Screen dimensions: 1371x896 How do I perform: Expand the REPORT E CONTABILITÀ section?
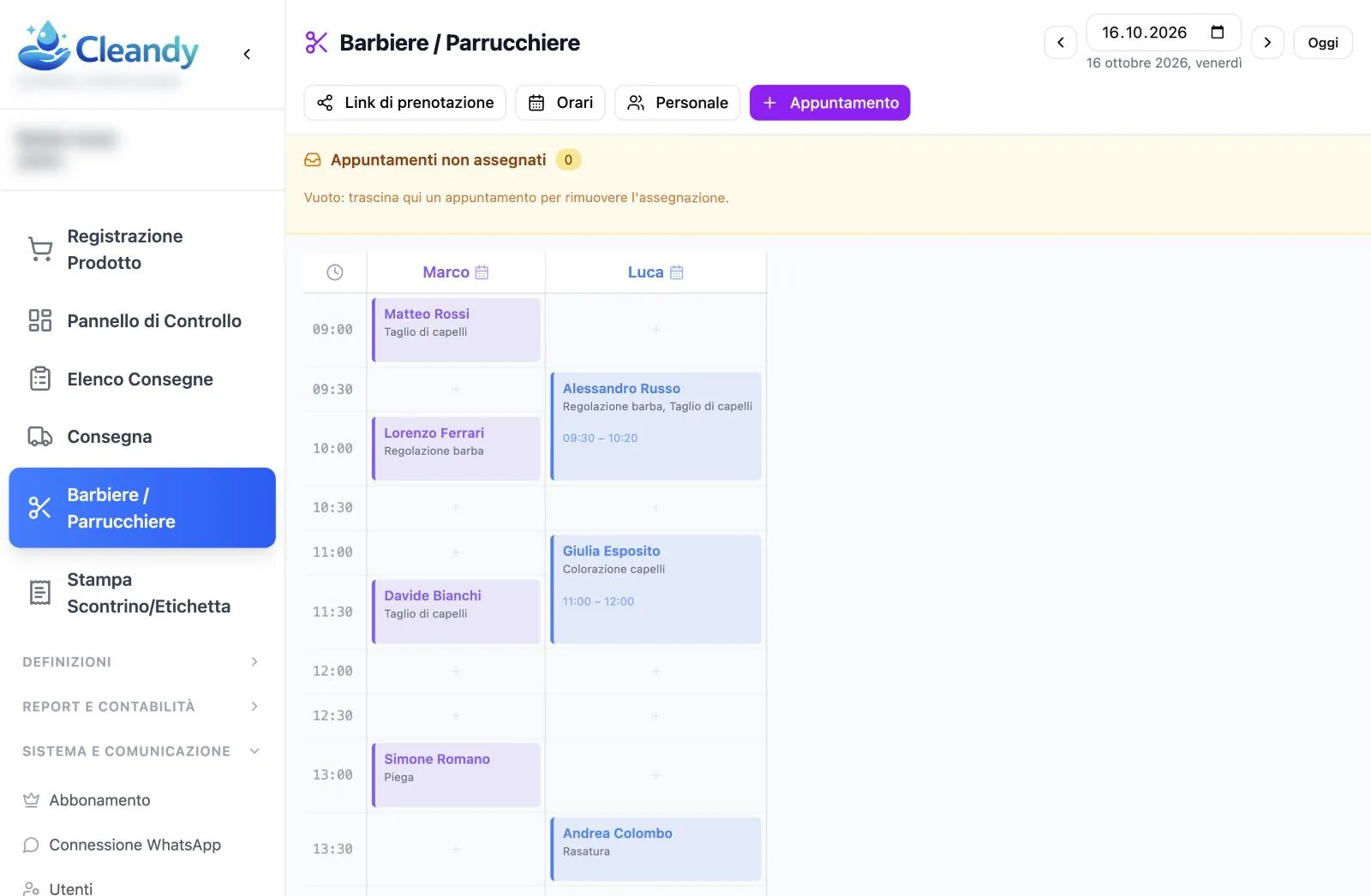(x=141, y=707)
